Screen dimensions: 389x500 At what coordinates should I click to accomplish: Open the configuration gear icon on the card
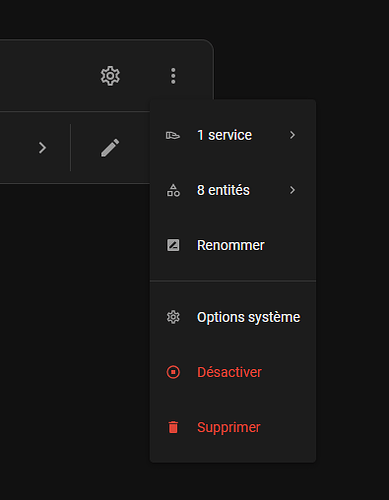tap(110, 76)
